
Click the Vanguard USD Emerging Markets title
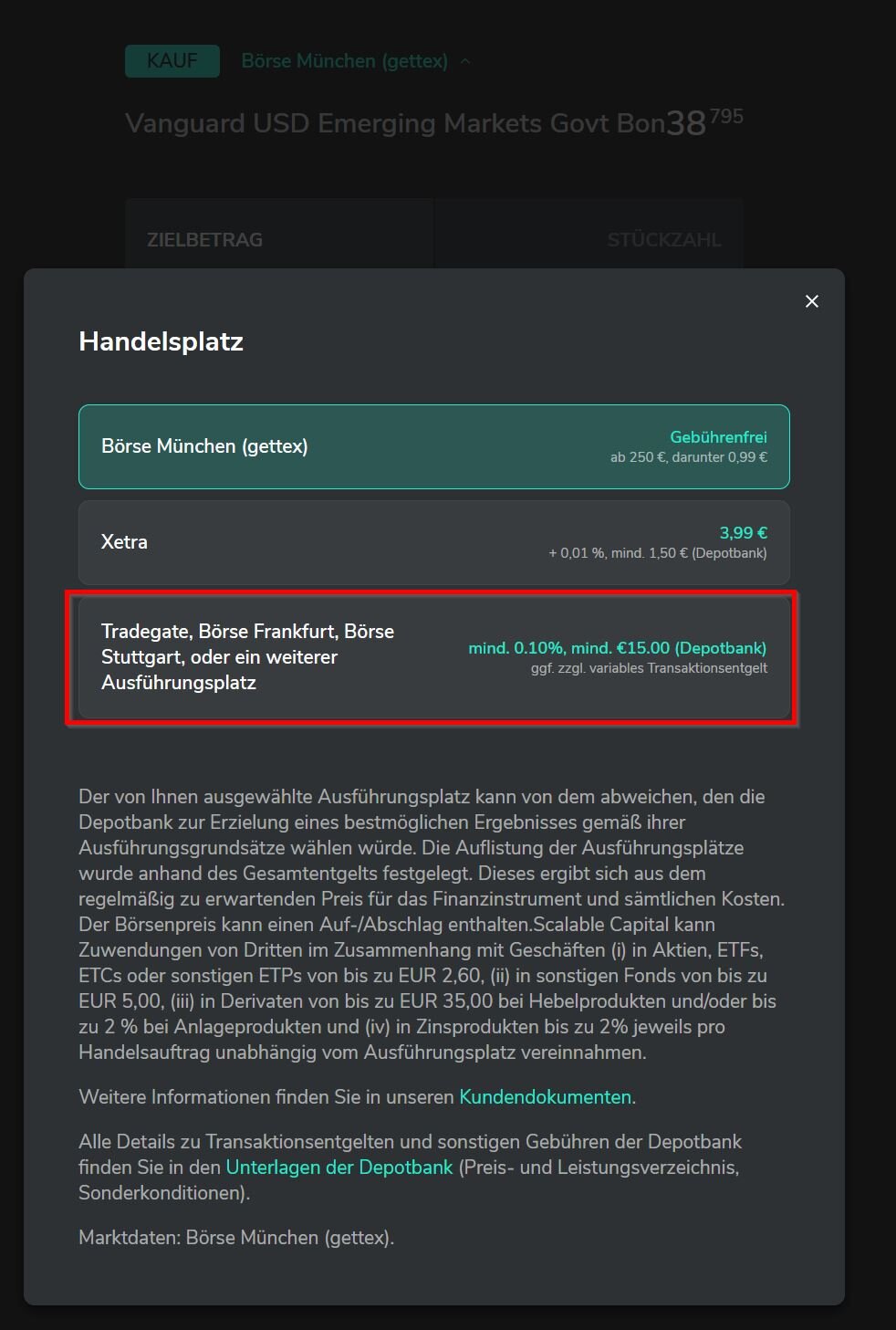tap(394, 123)
